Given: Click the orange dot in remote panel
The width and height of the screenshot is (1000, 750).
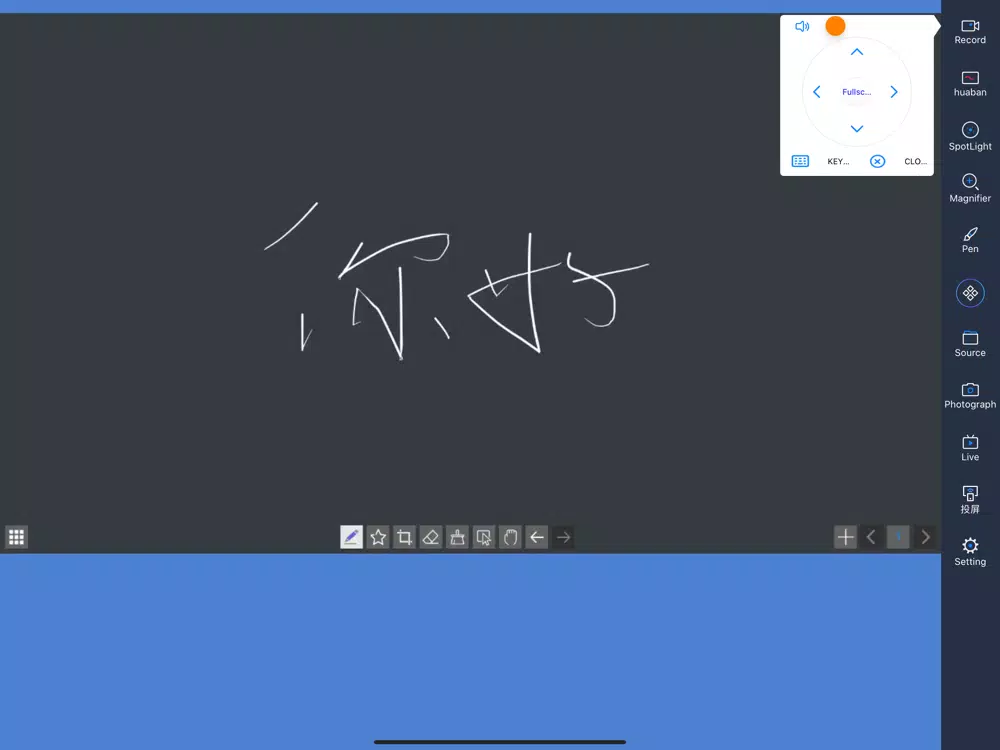Looking at the screenshot, I should [x=835, y=26].
